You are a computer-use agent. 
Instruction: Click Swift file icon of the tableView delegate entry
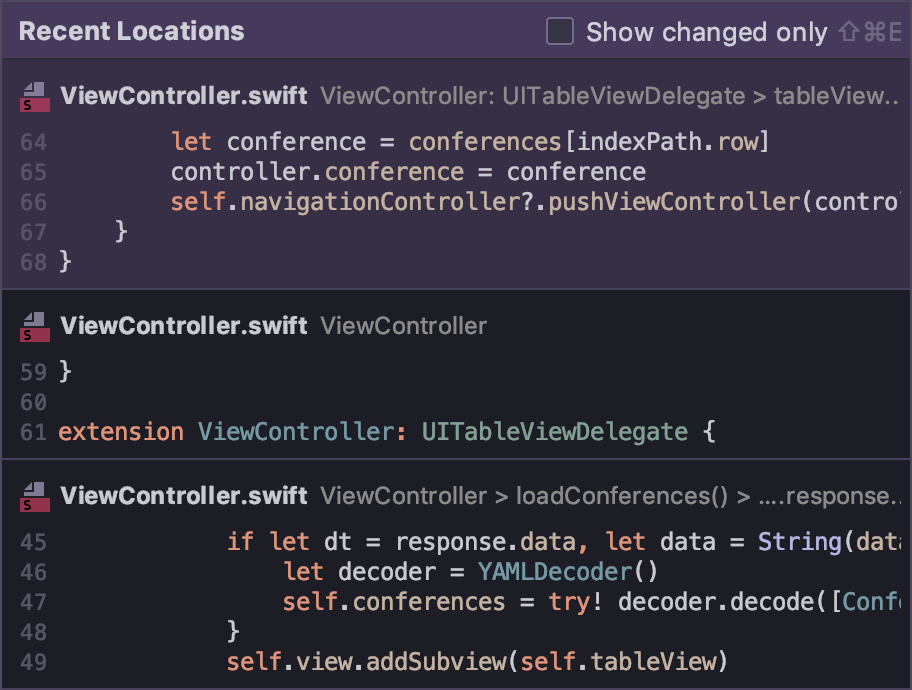[x=35, y=96]
